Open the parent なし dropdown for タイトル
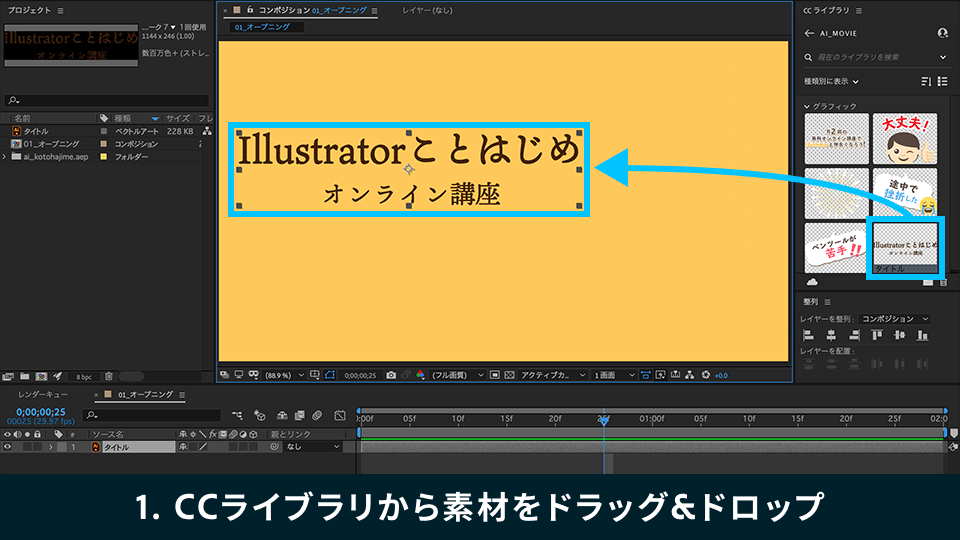 tap(313, 447)
